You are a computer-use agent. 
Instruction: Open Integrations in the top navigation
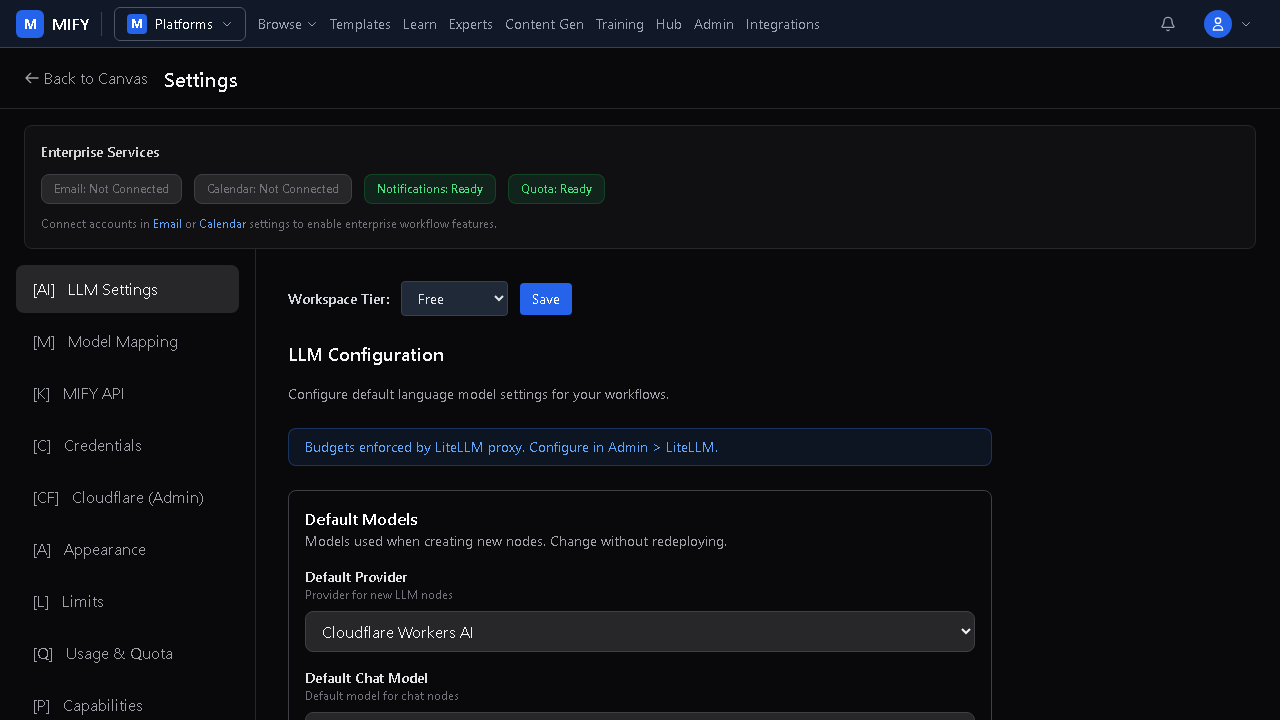[x=782, y=24]
